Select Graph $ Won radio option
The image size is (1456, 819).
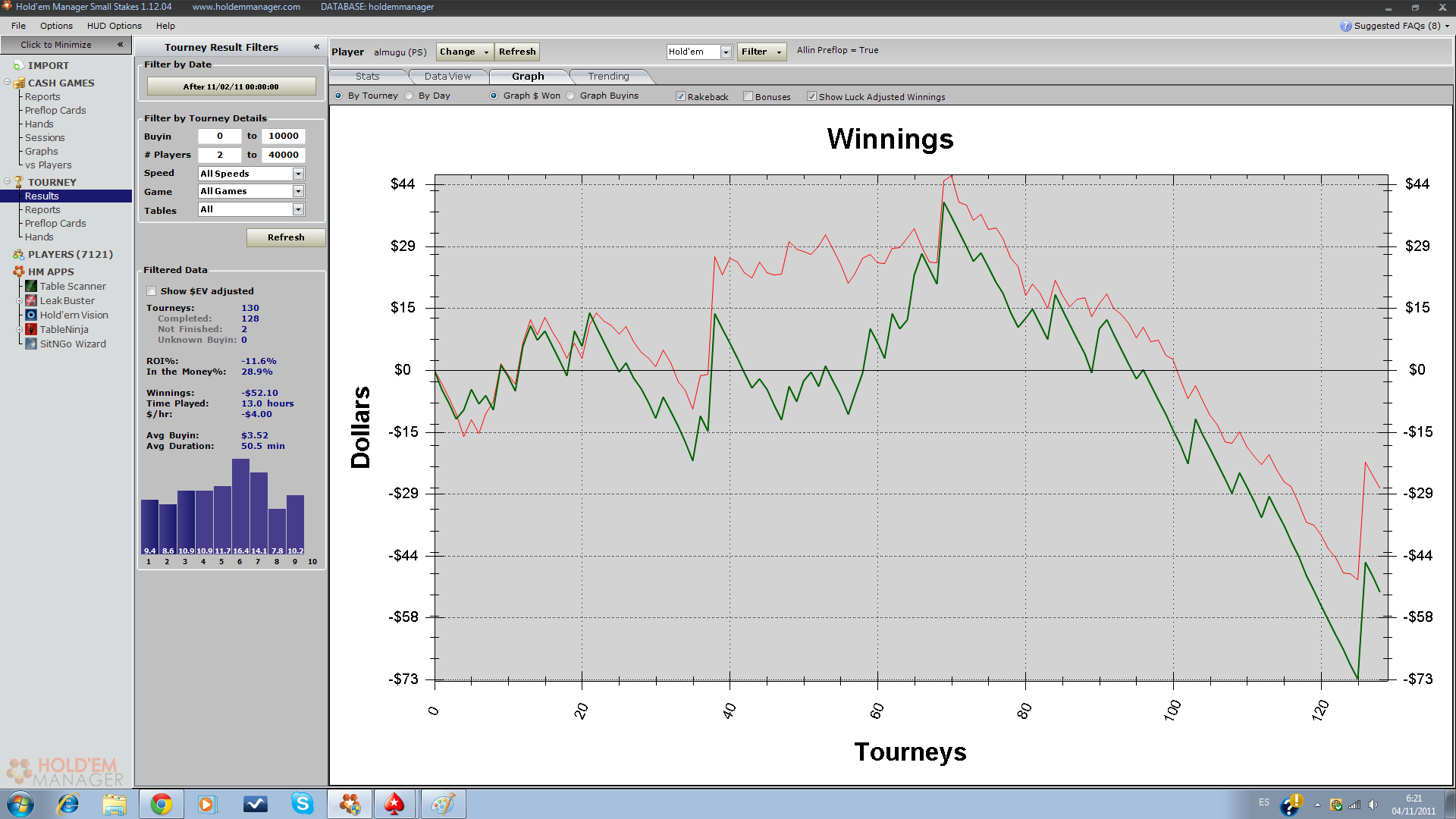click(x=494, y=96)
